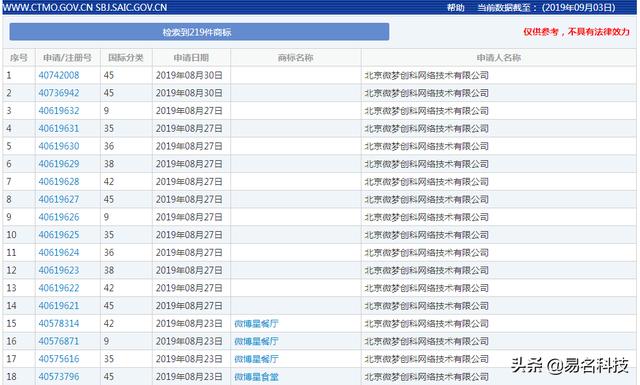Select date 2019年08月30日 in row 2
This screenshot has height=385, width=640.
point(189,93)
